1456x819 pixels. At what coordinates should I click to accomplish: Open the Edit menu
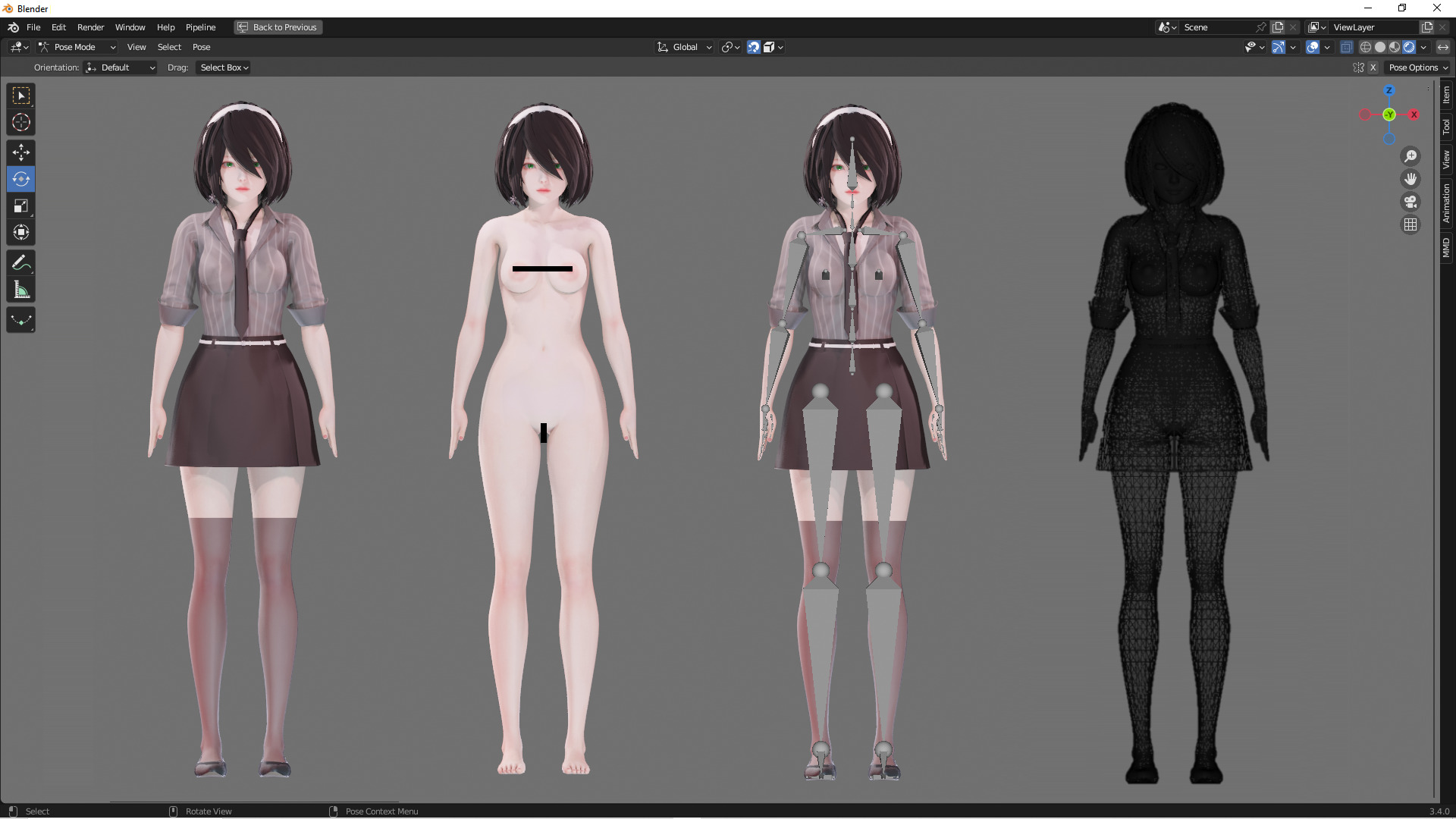(58, 27)
